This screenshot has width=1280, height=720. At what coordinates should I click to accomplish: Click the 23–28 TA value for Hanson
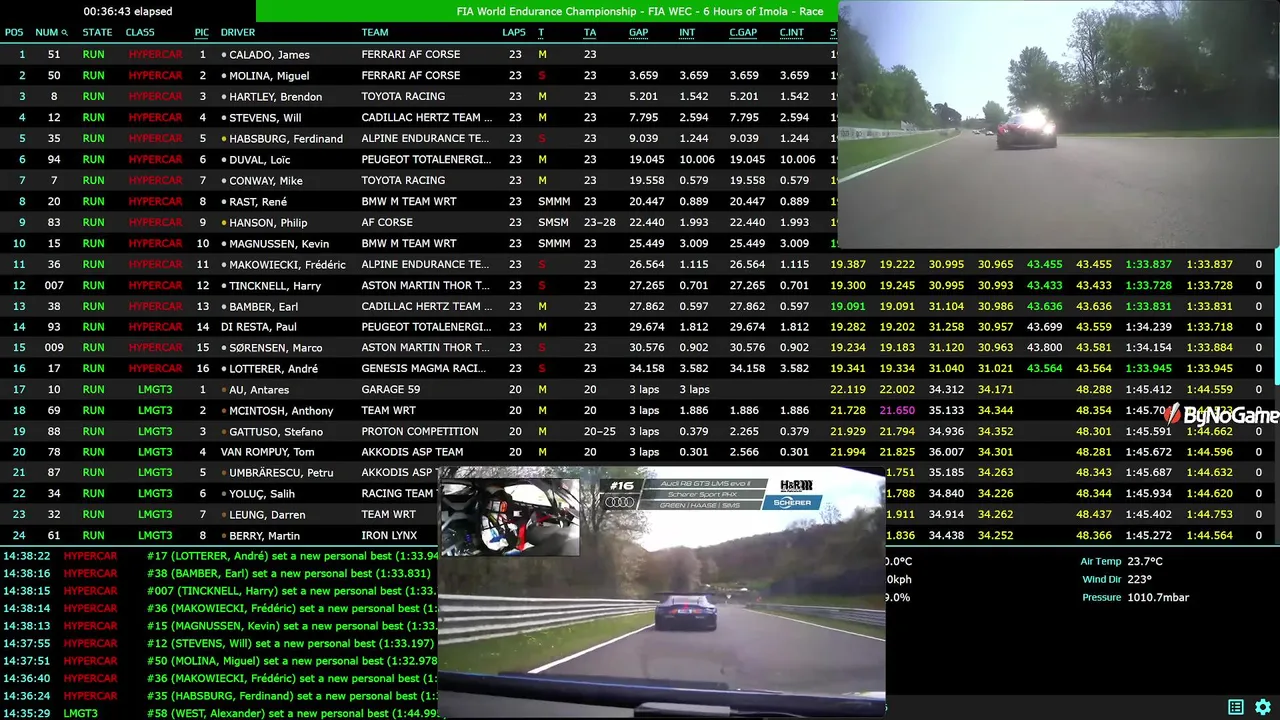(x=600, y=223)
